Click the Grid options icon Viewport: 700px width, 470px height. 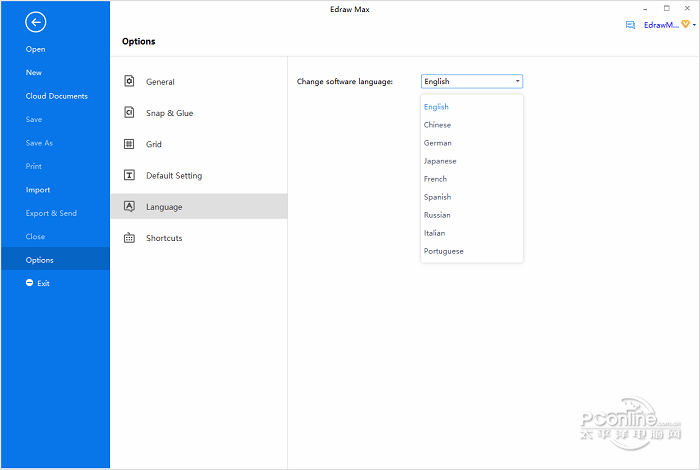[x=129, y=144]
